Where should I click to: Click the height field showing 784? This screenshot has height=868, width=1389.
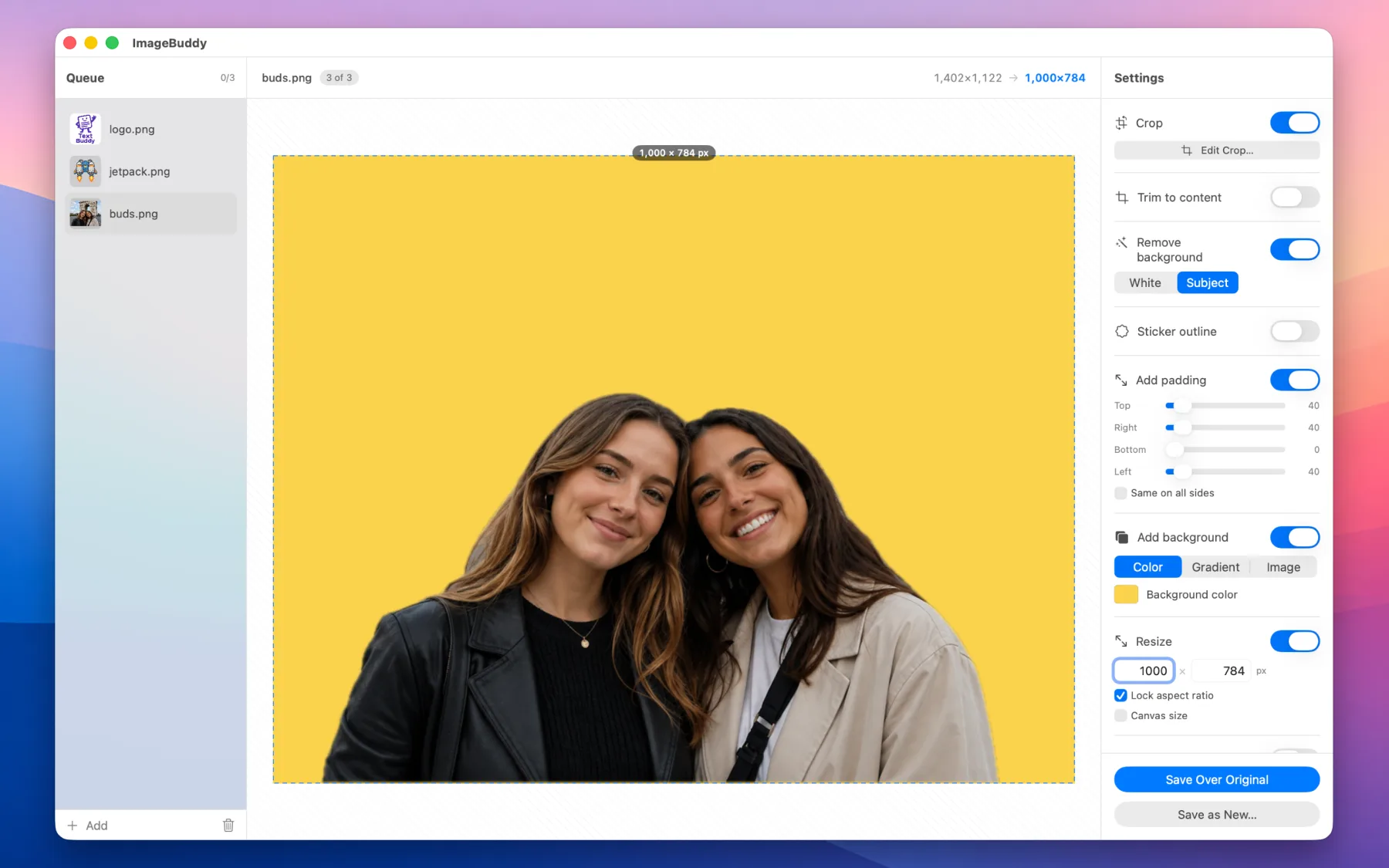(x=1222, y=670)
